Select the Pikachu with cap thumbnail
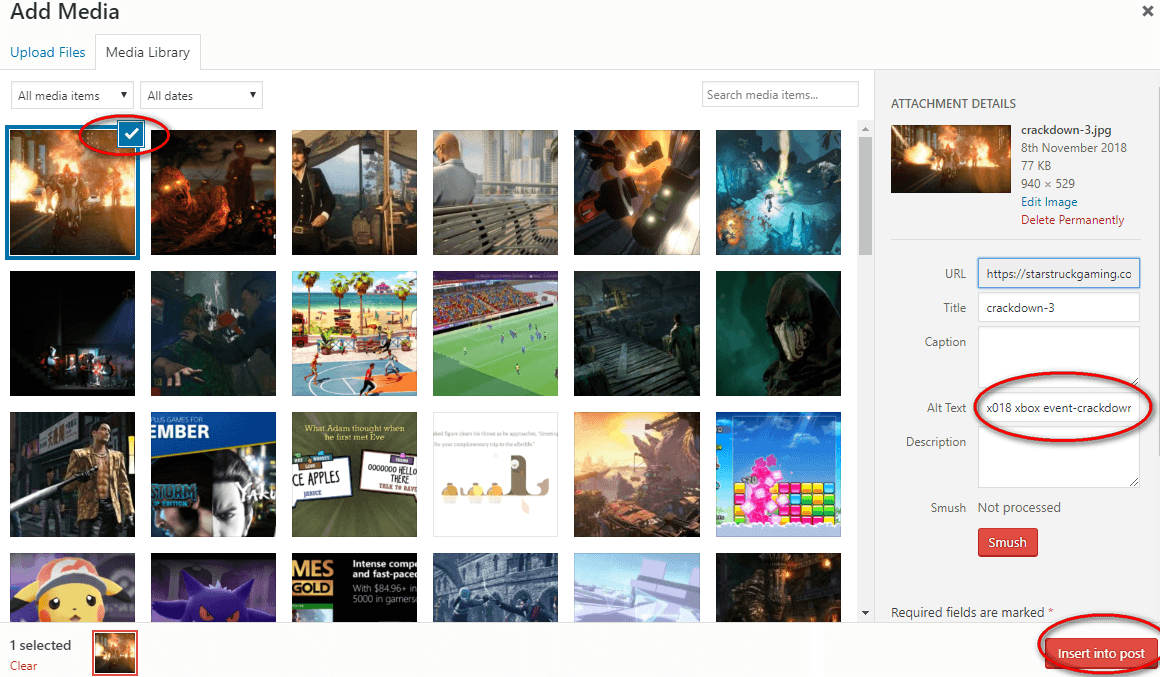Image resolution: width=1160 pixels, height=677 pixels. click(72, 587)
